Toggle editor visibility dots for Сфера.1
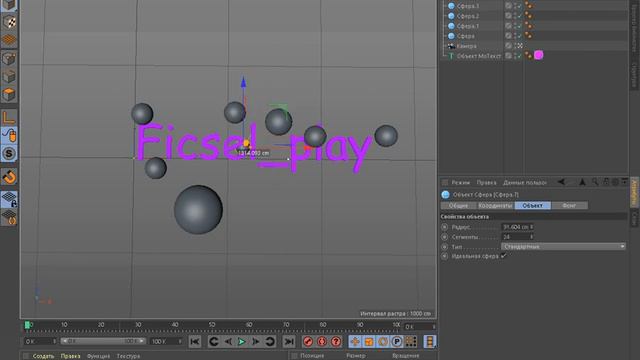 pyautogui.click(x=516, y=26)
